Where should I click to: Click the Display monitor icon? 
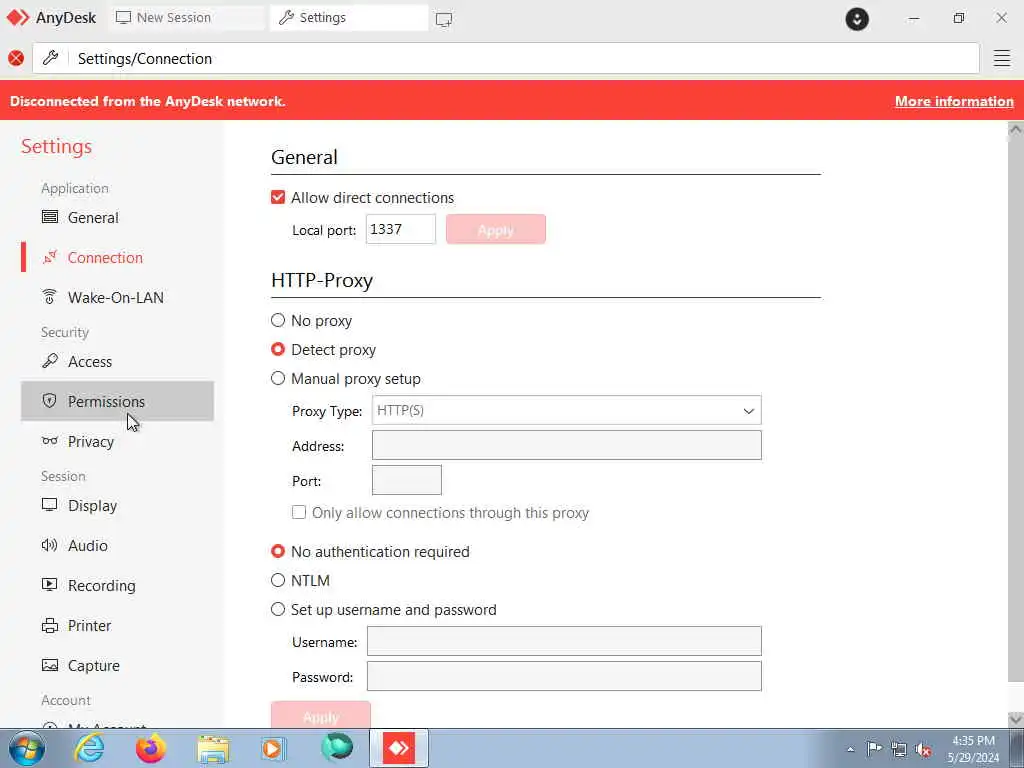point(50,505)
